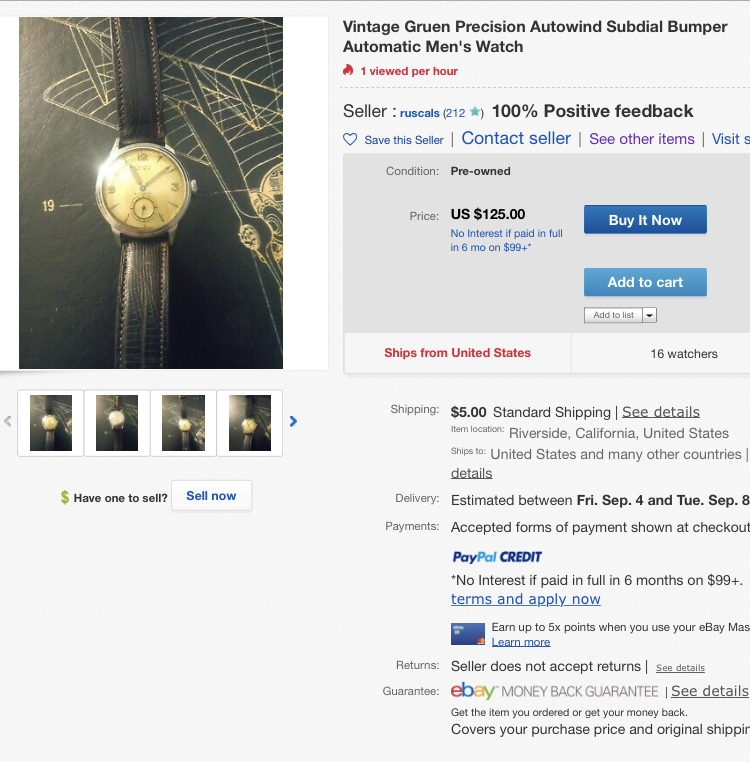Open the See other items link
Screen dimensions: 750x762
tap(642, 139)
